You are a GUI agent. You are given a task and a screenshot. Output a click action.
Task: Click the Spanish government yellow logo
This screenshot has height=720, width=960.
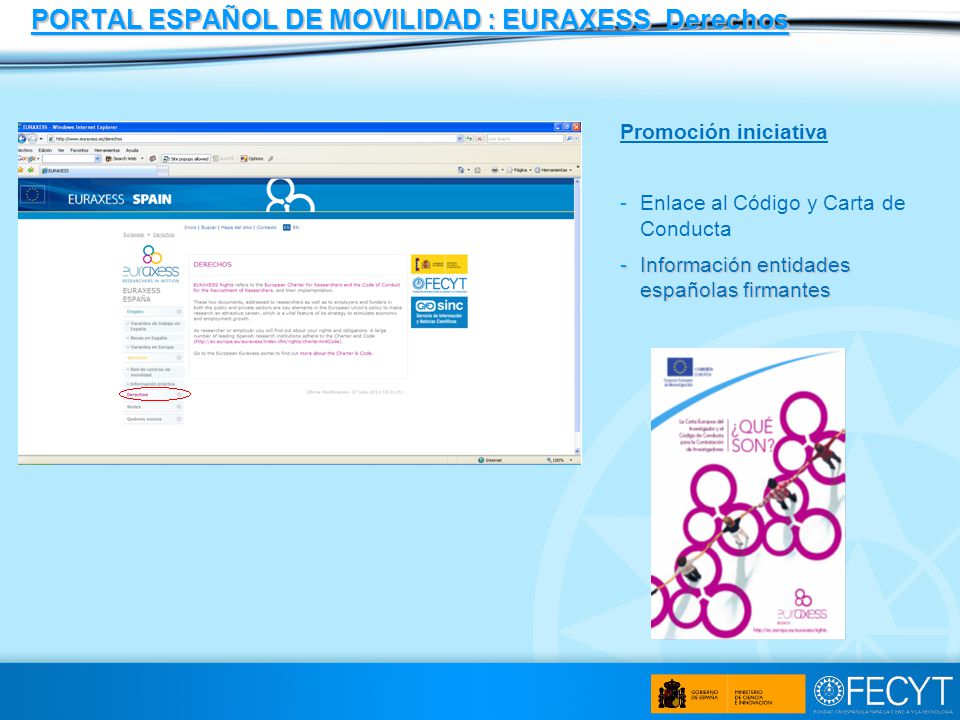(x=439, y=264)
